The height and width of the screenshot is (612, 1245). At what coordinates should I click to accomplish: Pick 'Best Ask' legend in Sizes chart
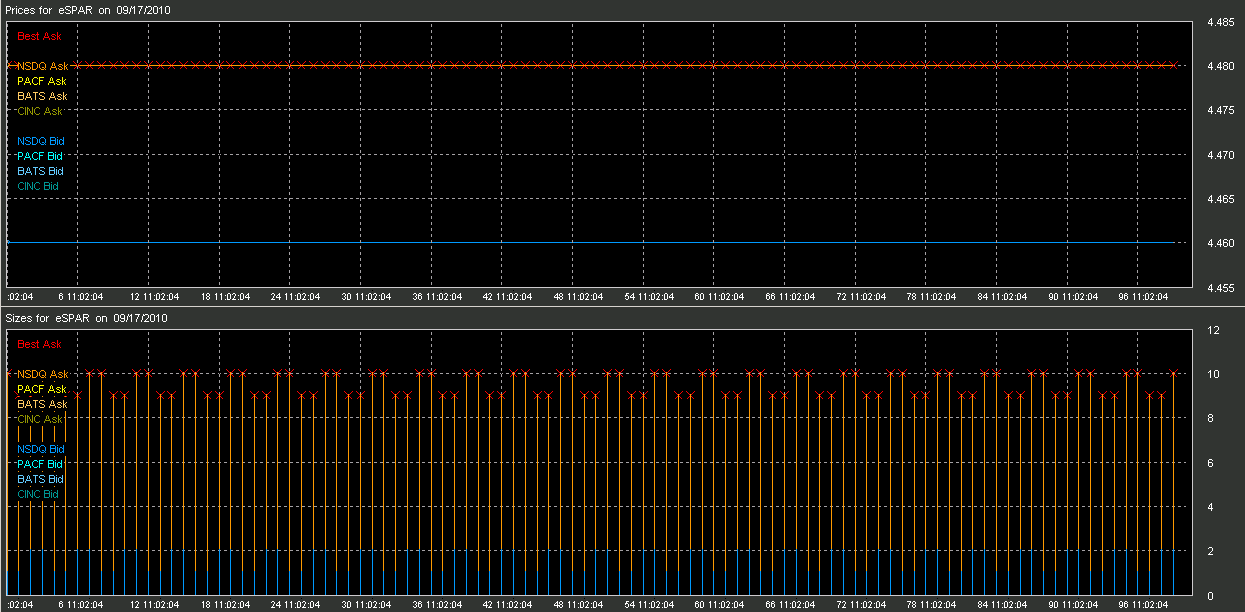[x=39, y=344]
